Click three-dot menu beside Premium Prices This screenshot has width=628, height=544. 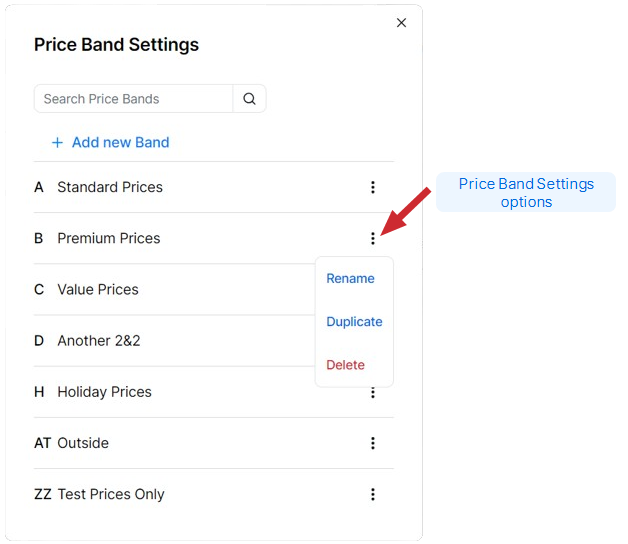(373, 238)
